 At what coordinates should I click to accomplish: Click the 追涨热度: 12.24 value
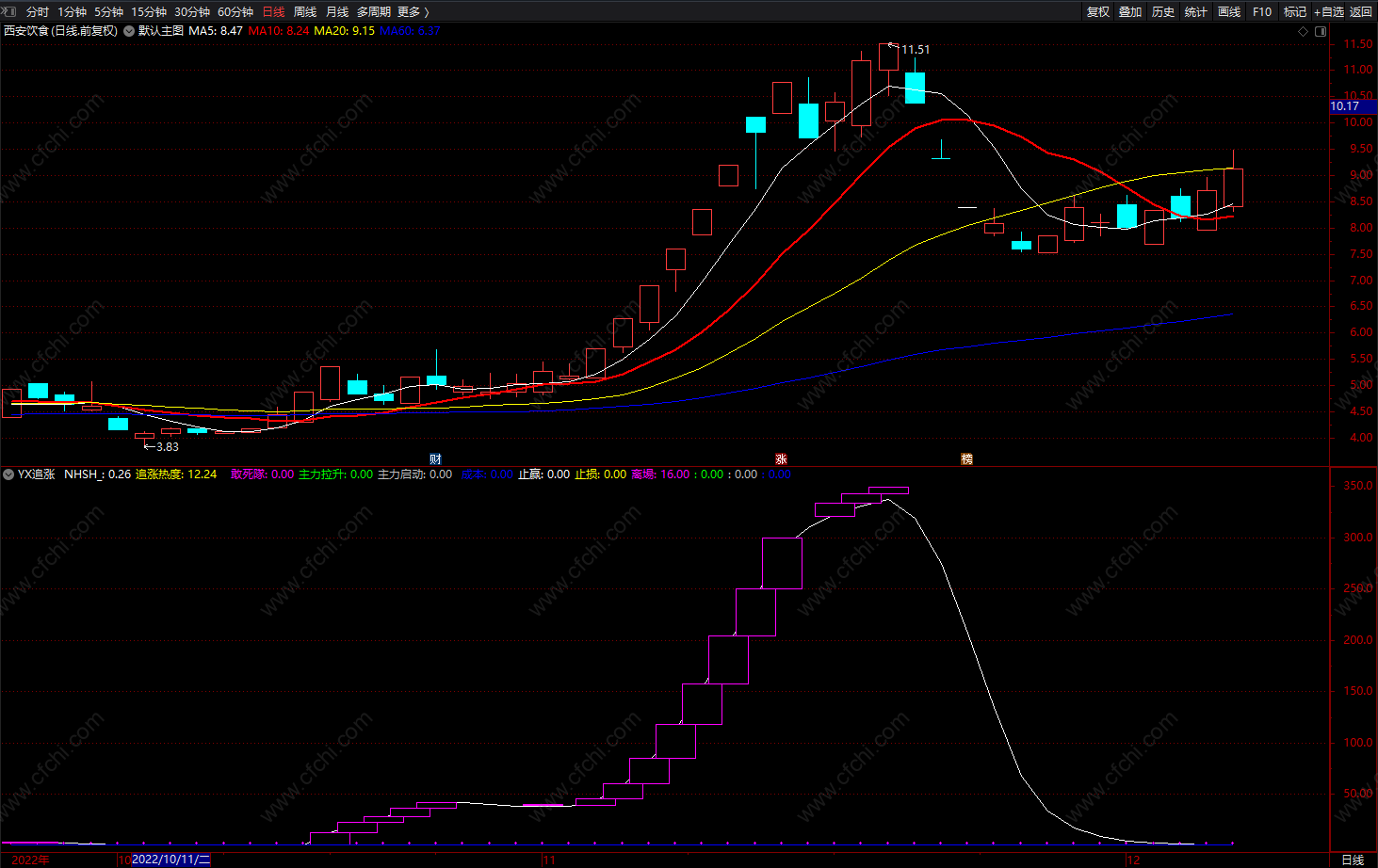tap(176, 474)
